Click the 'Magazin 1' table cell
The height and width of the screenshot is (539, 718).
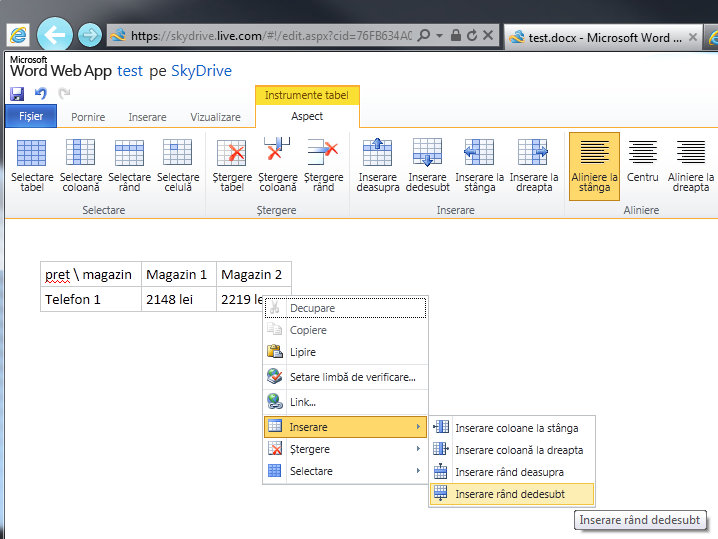pos(179,274)
